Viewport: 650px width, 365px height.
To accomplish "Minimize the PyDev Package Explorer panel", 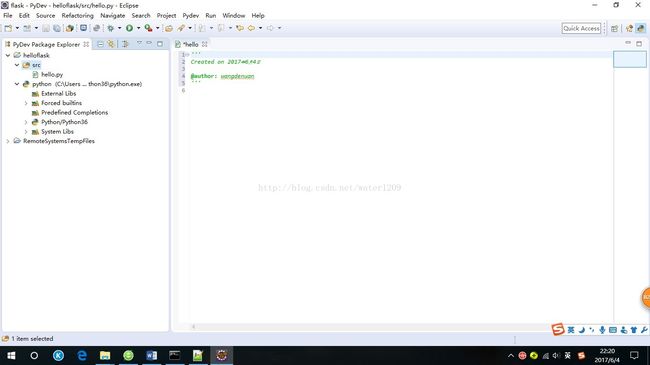I will 149,43.
